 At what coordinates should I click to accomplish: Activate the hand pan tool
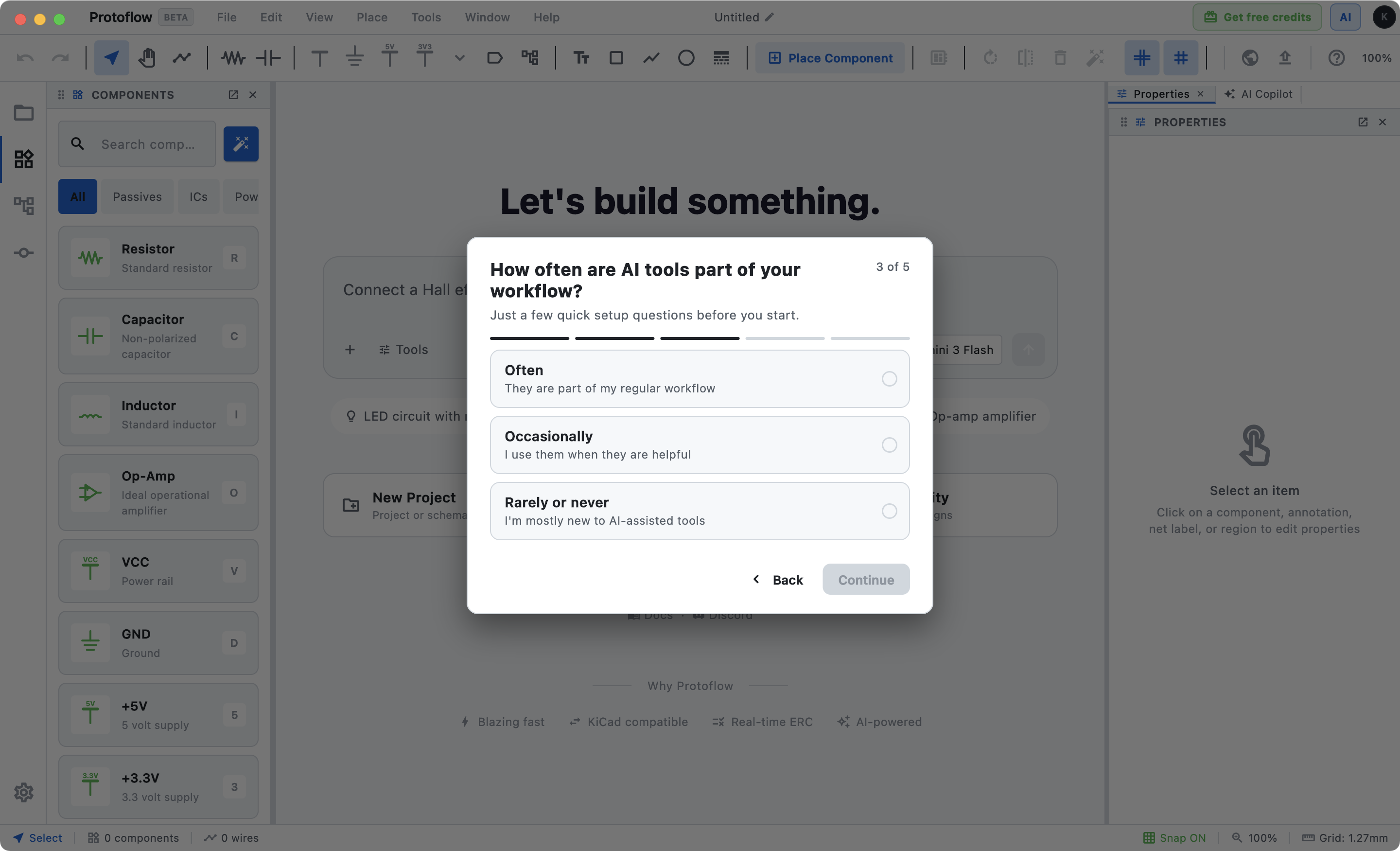click(147, 57)
